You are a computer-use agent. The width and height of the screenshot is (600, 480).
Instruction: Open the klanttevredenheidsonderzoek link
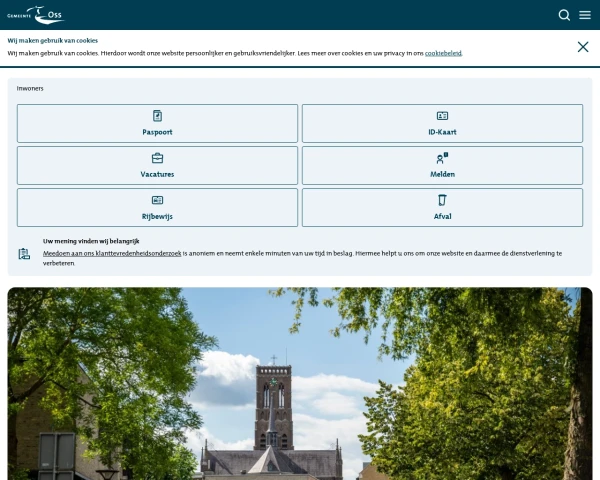point(112,253)
